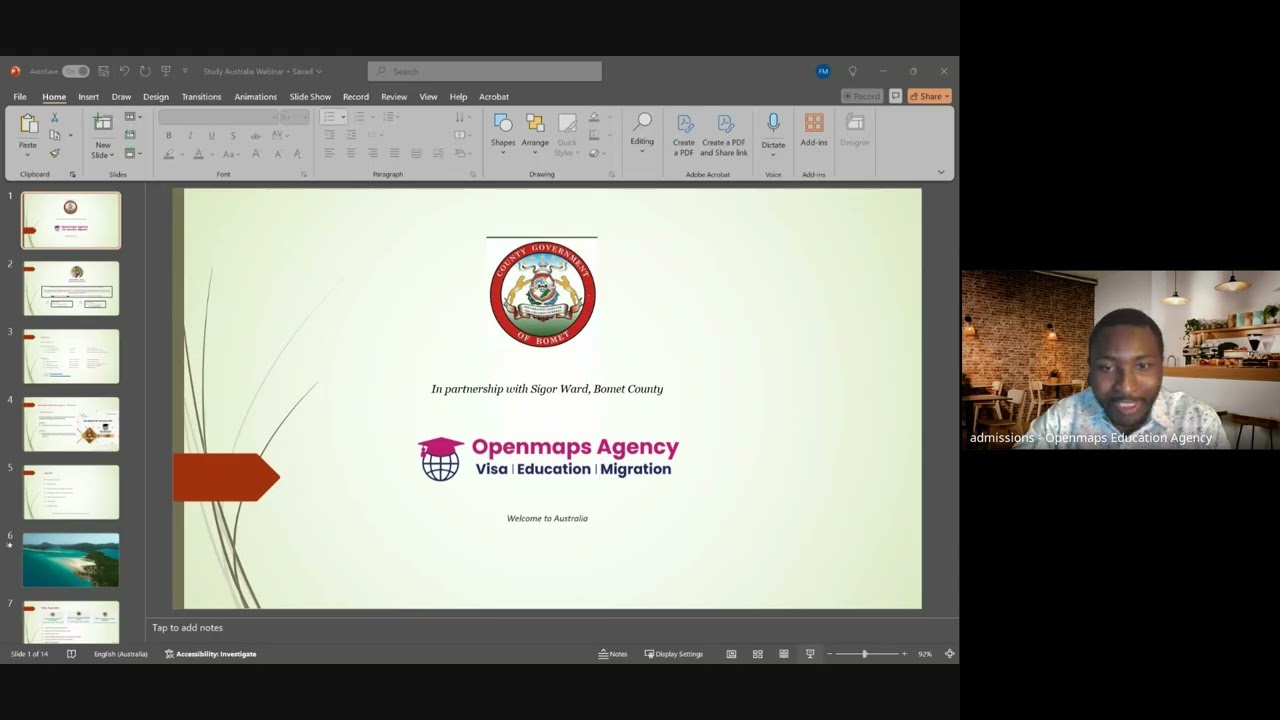Toggle Italic formatting
1280x720 pixels.
pyautogui.click(x=190, y=135)
